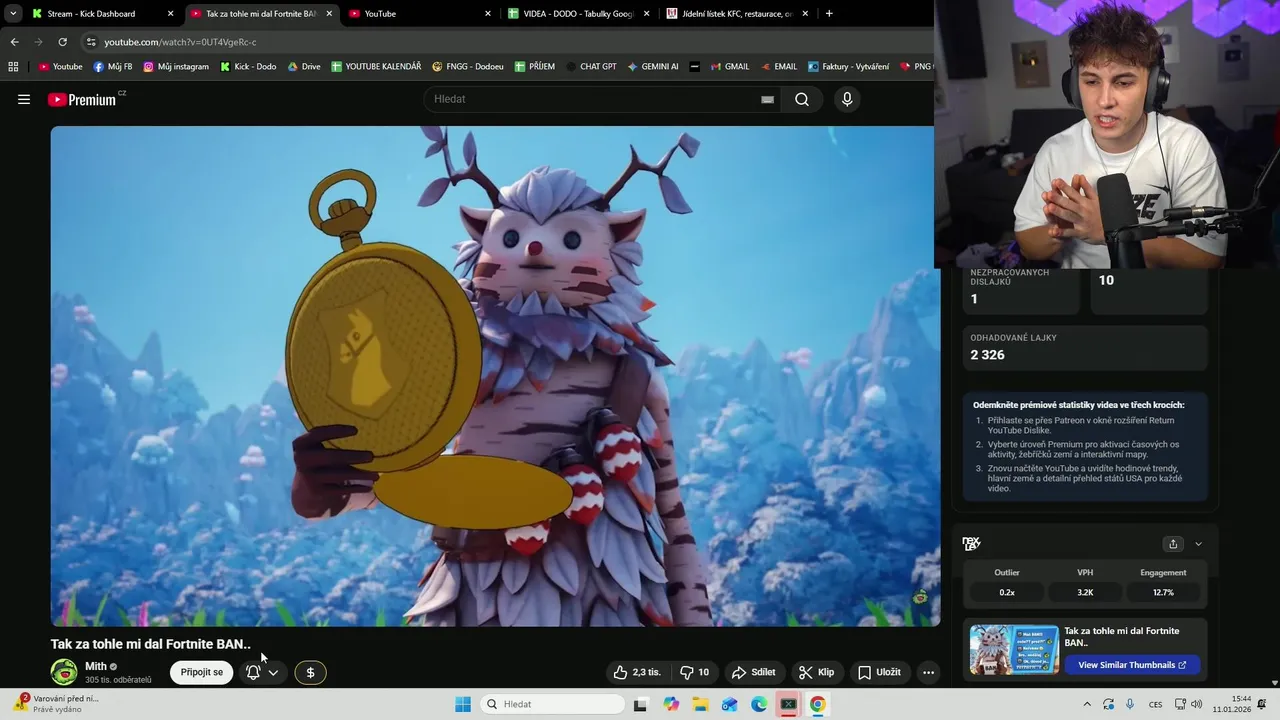The width and height of the screenshot is (1280, 720).
Task: Click the dollar Super Thanks button
Action: coord(310,672)
